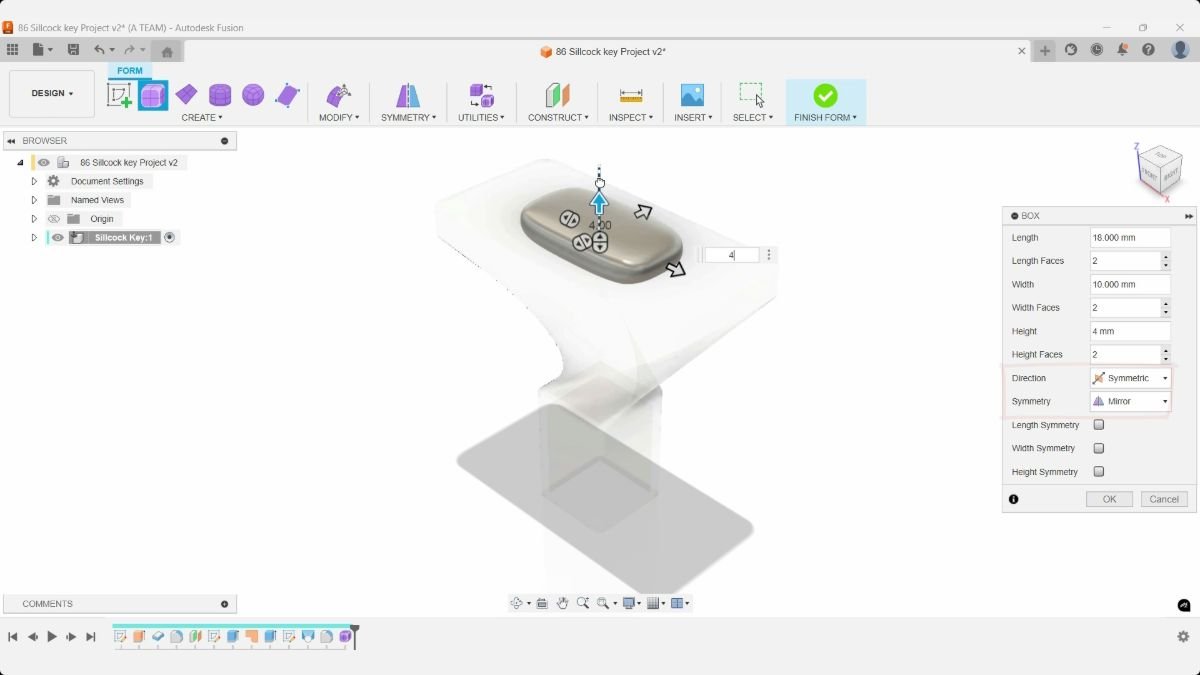
Task: Click the Look At icon in navigation bar
Action: [x=542, y=603]
